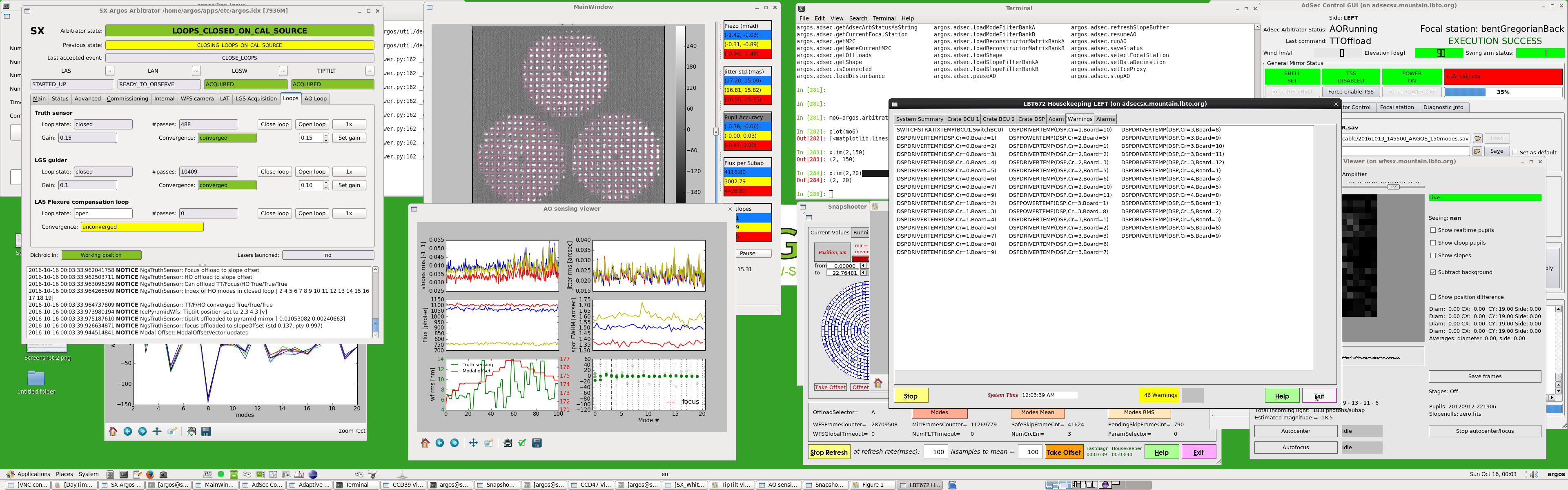Uncheck Subtract background checkbox
Viewport: 1568px width, 490px height.
point(1433,272)
